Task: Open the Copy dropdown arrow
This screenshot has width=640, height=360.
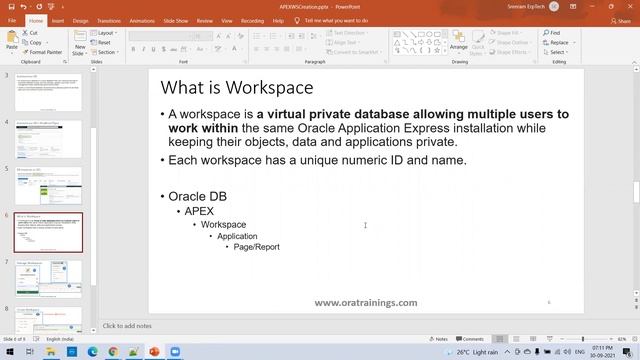Action: click(x=47, y=42)
